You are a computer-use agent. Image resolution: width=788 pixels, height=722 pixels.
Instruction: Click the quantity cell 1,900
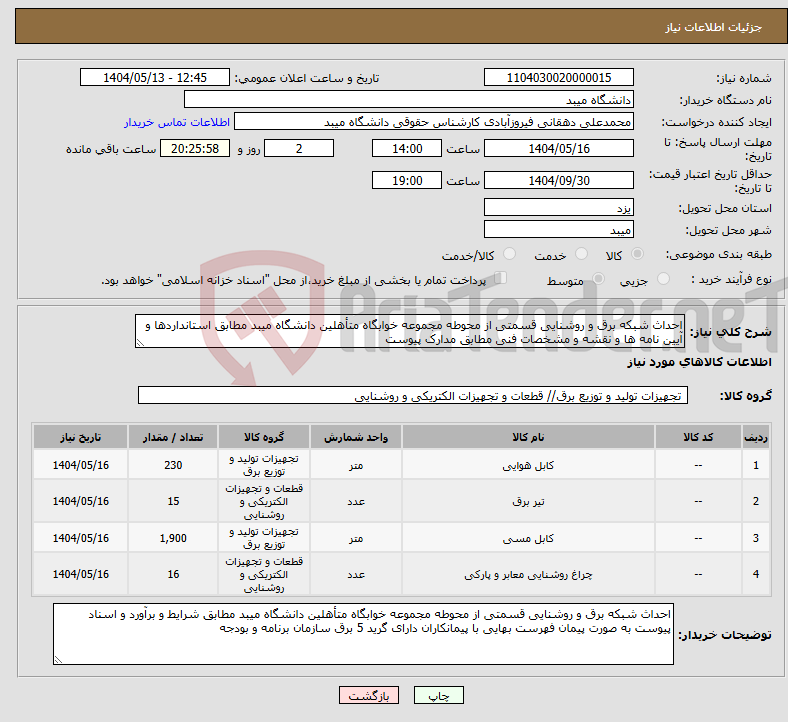[x=173, y=538]
